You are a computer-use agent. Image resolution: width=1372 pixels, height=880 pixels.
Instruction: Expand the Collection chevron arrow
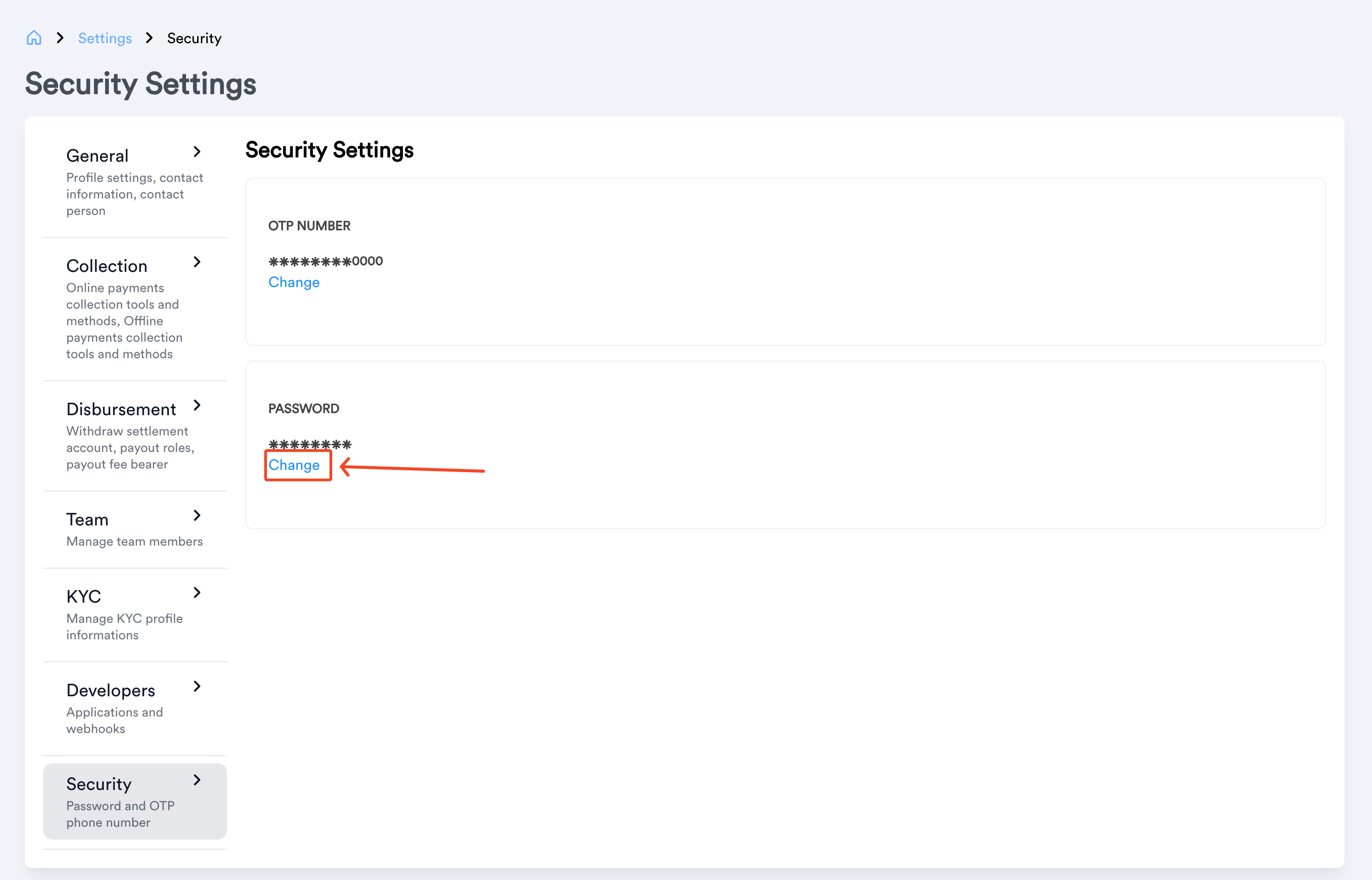pyautogui.click(x=197, y=262)
